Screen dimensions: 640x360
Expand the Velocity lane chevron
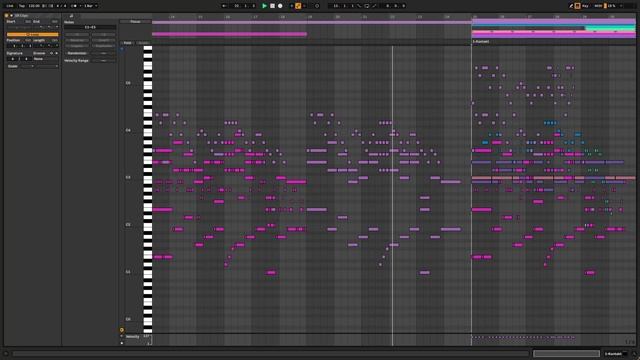pyautogui.click(x=122, y=336)
